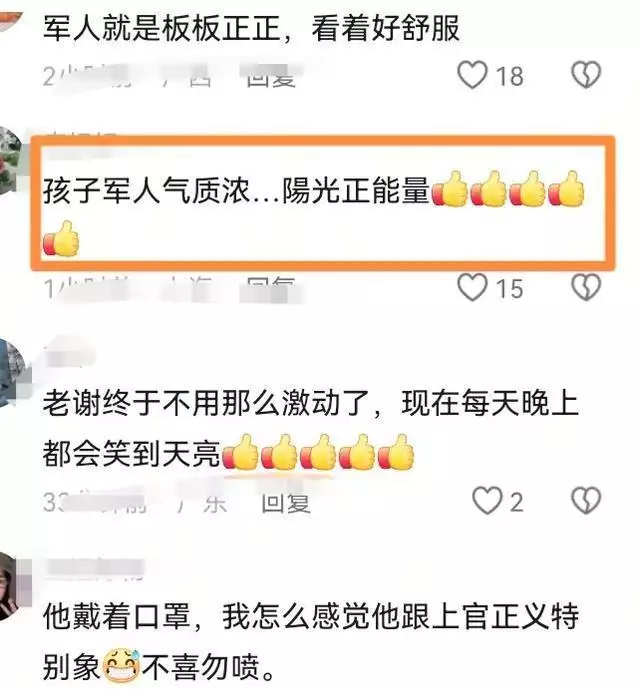Open avatar of the 孩子军人气质浓 commenter
Viewport: 640px width, 689px height.
click(x=10, y=159)
